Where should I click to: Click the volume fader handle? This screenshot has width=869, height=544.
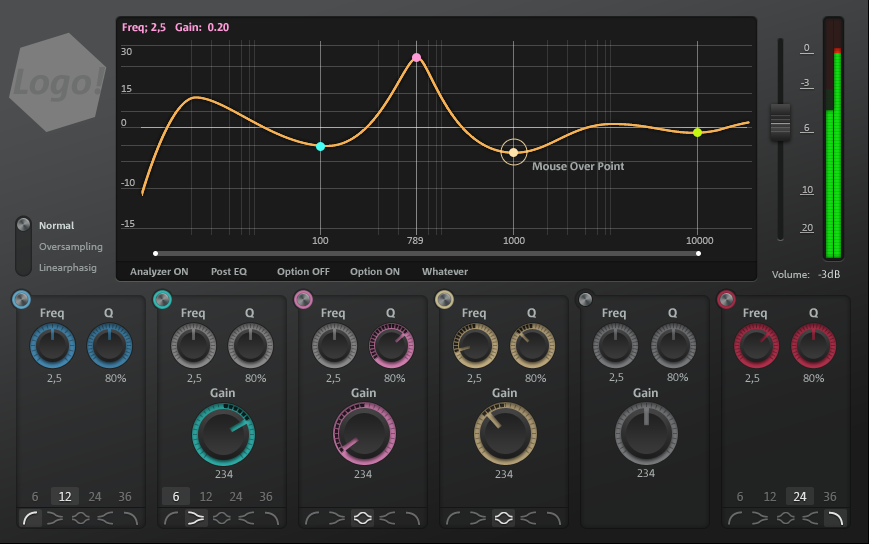click(x=780, y=121)
